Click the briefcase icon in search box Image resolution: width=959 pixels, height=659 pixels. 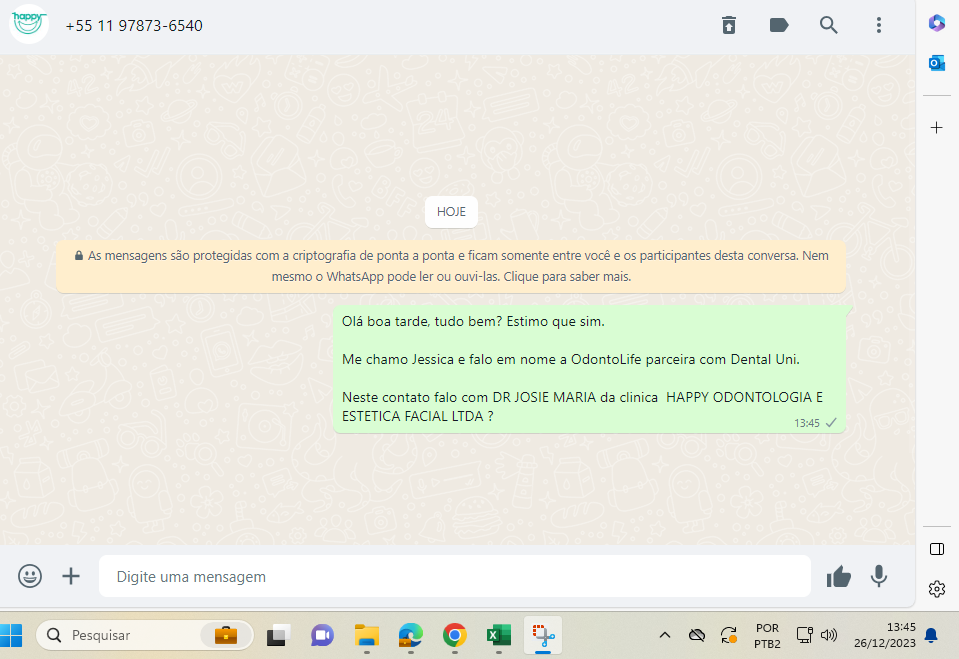tap(226, 635)
